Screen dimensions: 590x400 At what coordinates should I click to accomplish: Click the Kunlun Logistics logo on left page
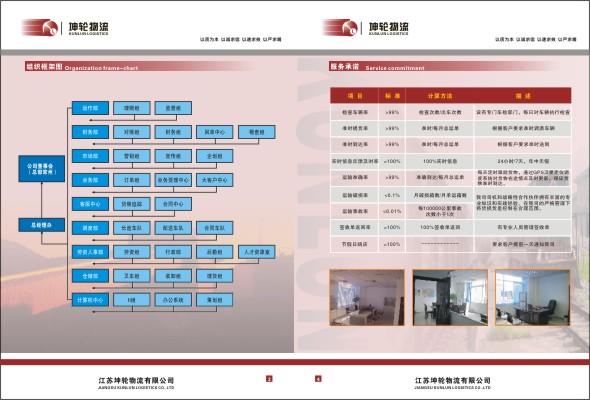(x=65, y=27)
